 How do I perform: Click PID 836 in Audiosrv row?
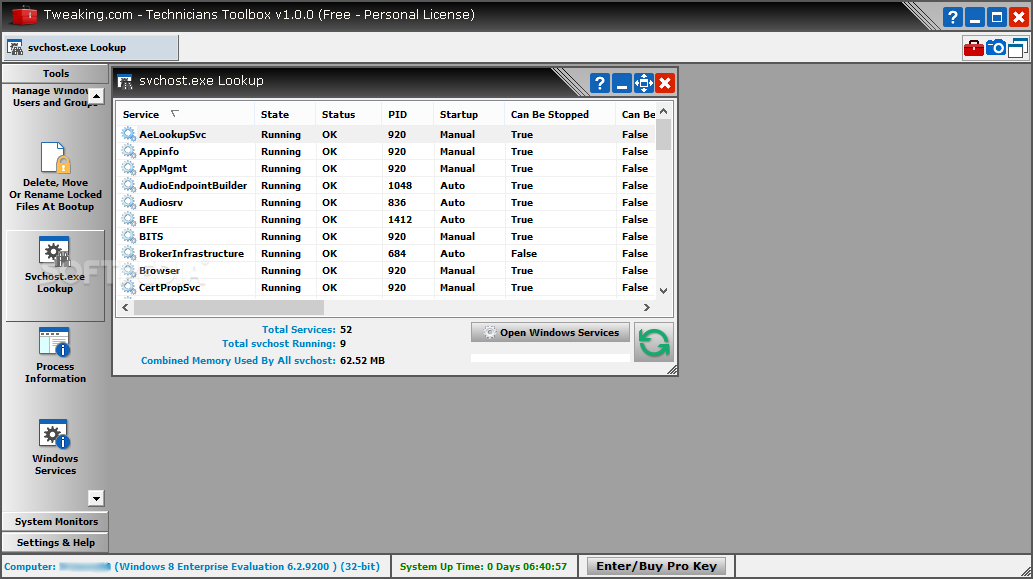[397, 202]
